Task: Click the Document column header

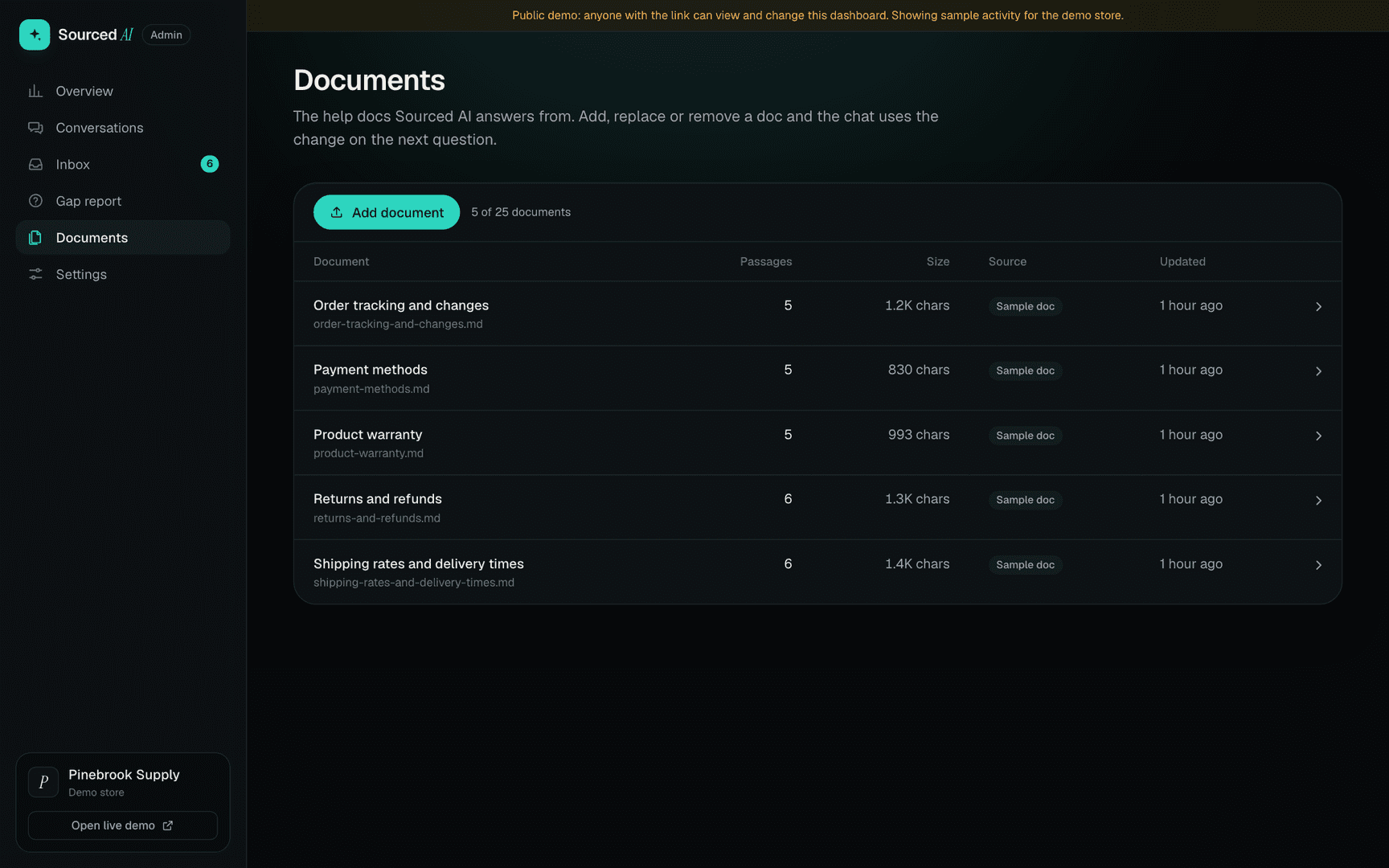Action: click(341, 261)
